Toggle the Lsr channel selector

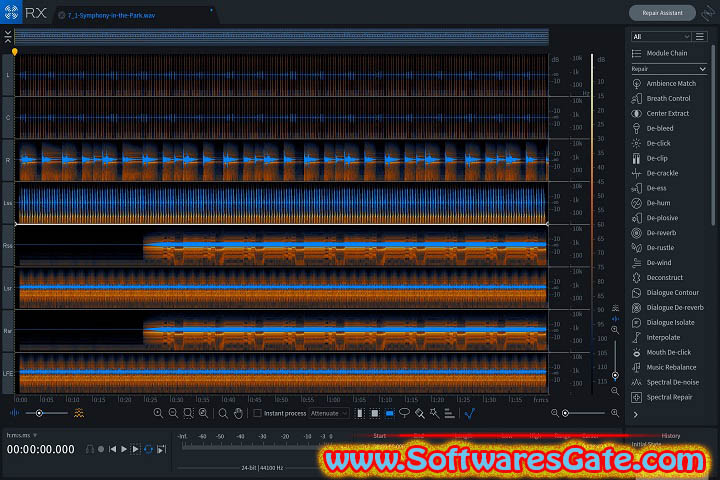click(x=8, y=288)
